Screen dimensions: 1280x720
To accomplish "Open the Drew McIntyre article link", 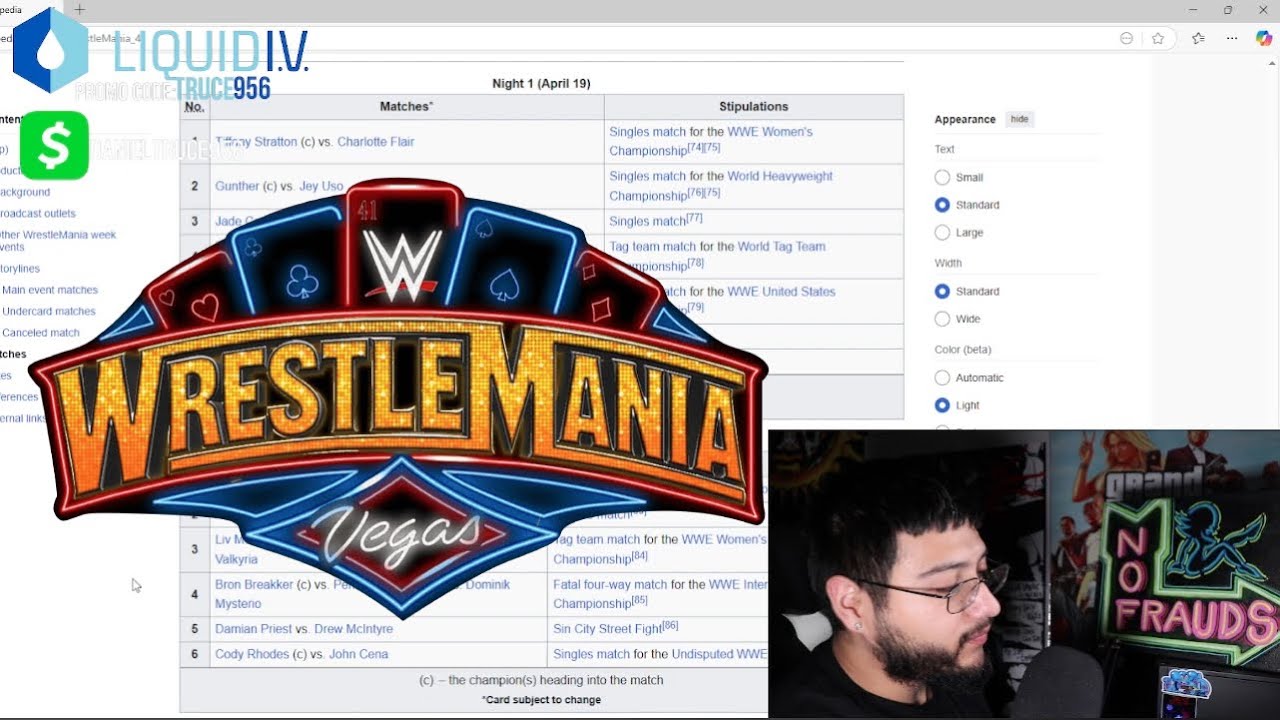I will (x=351, y=629).
